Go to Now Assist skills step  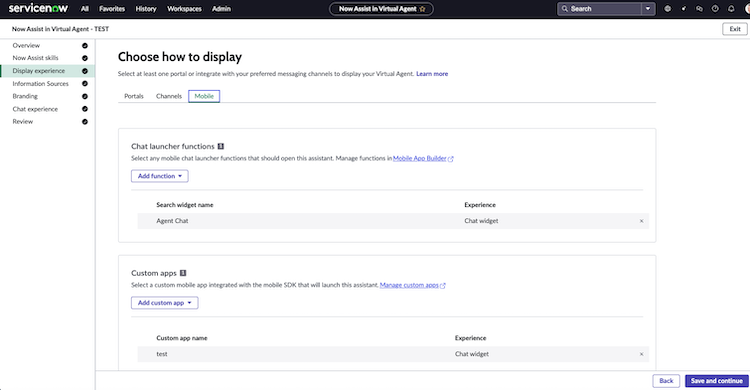tap(35, 58)
